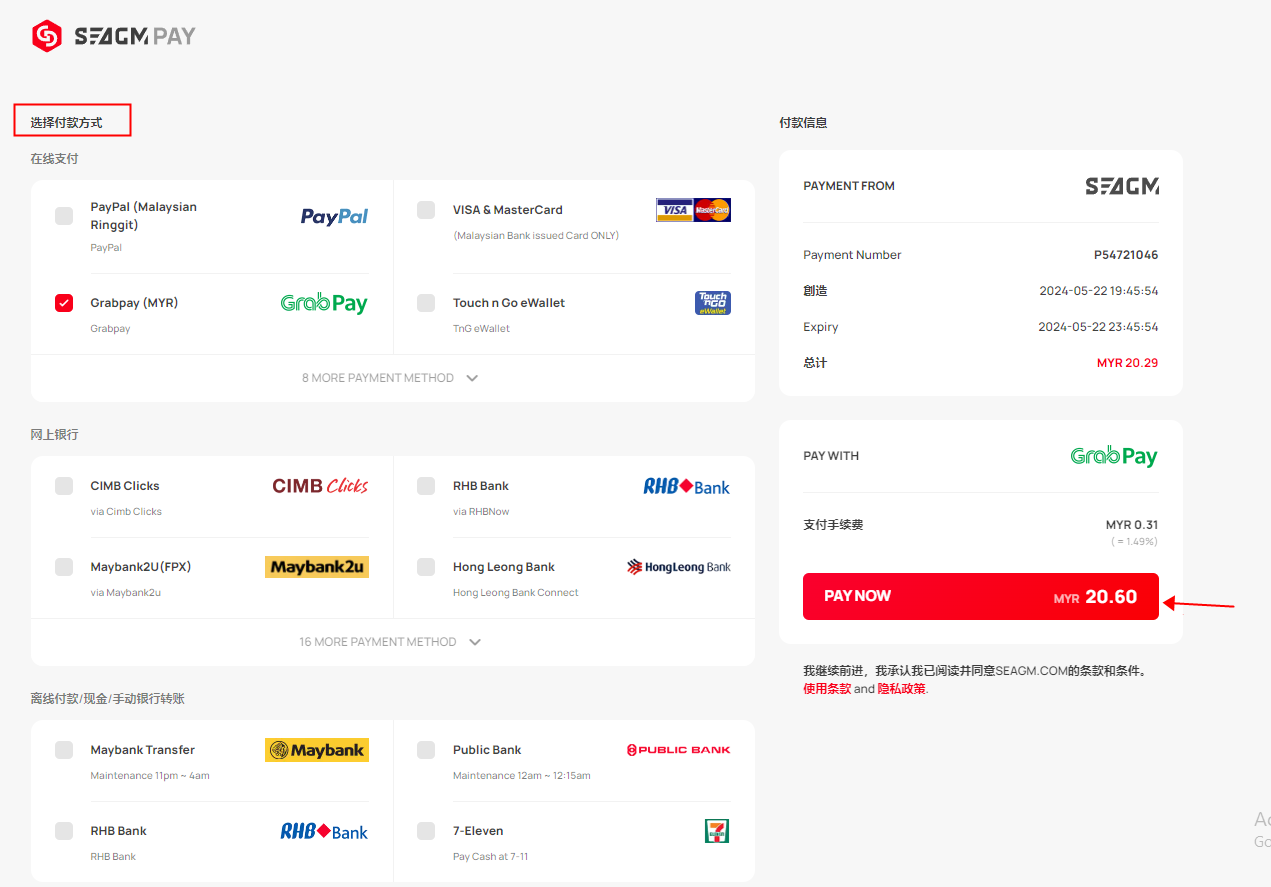Uncheck the Grabpay (MYR) checkbox

tap(64, 303)
